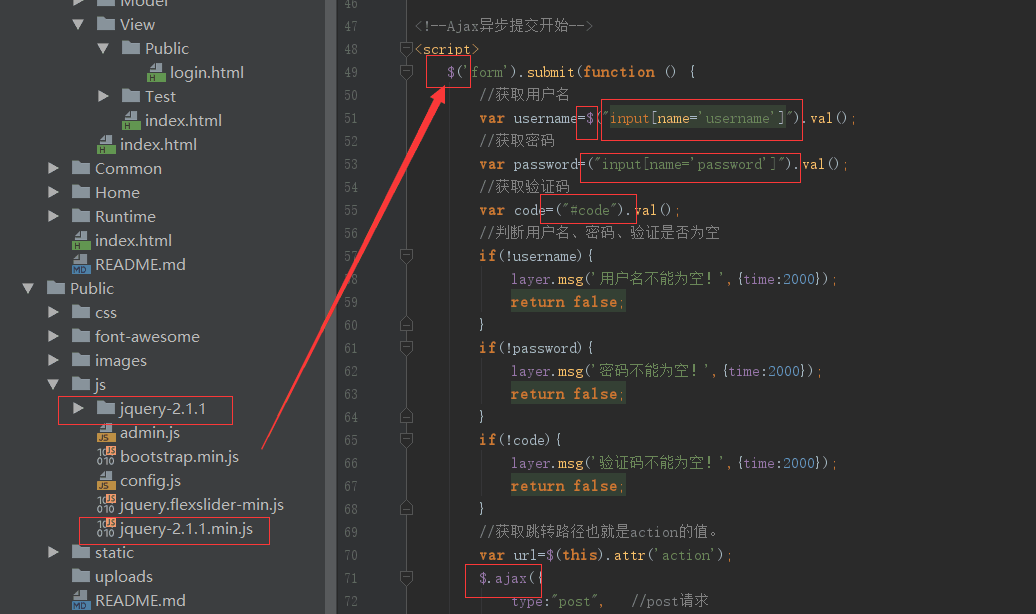Fold the if(!code) block at line 65
This screenshot has width=1036, height=614.
(x=406, y=440)
